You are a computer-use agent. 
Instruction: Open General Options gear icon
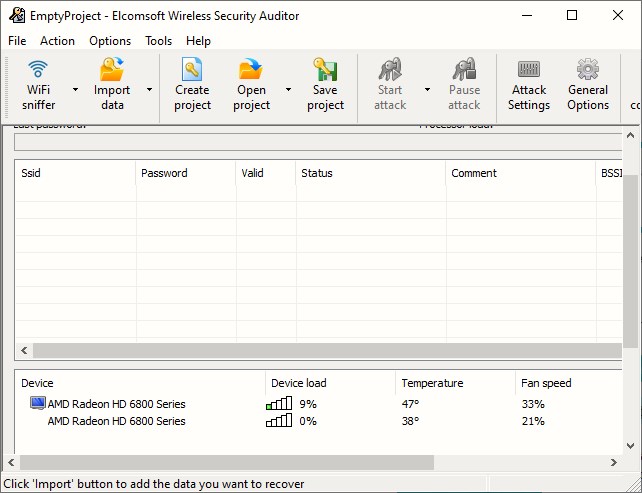(587, 70)
